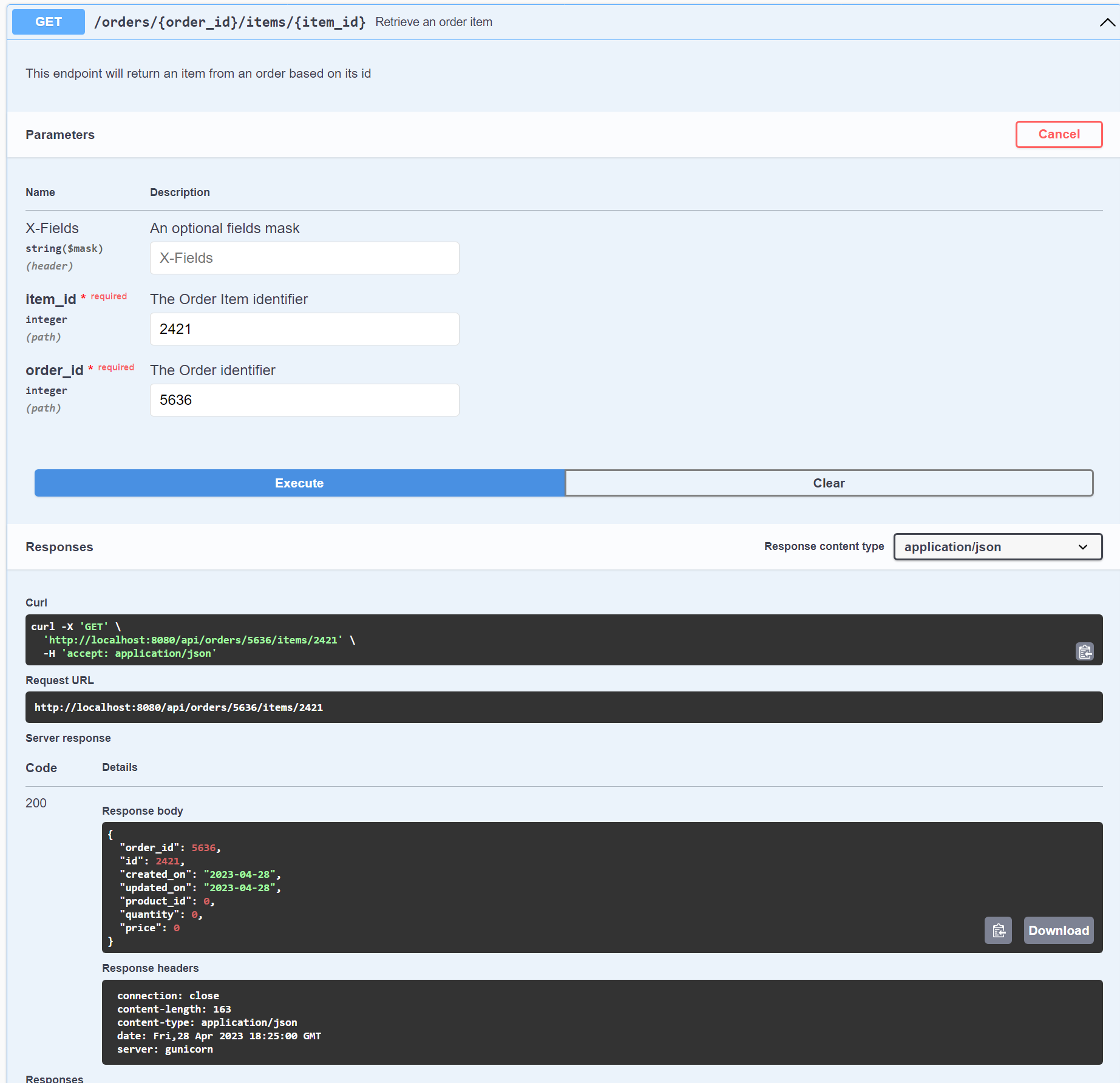Click the endpoint description sentence
Image resolution: width=1120 pixels, height=1083 pixels.
(x=198, y=73)
